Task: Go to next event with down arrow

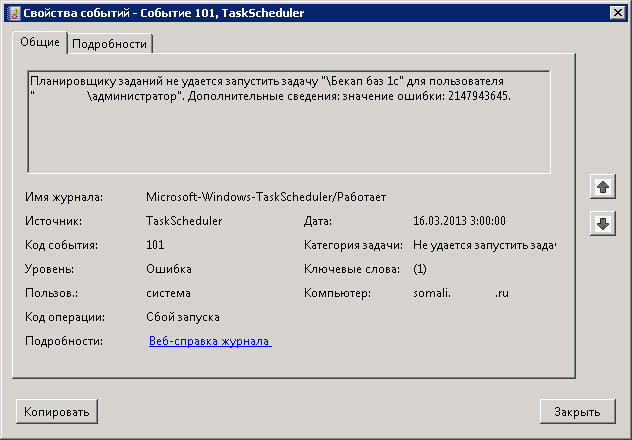Action: (603, 224)
